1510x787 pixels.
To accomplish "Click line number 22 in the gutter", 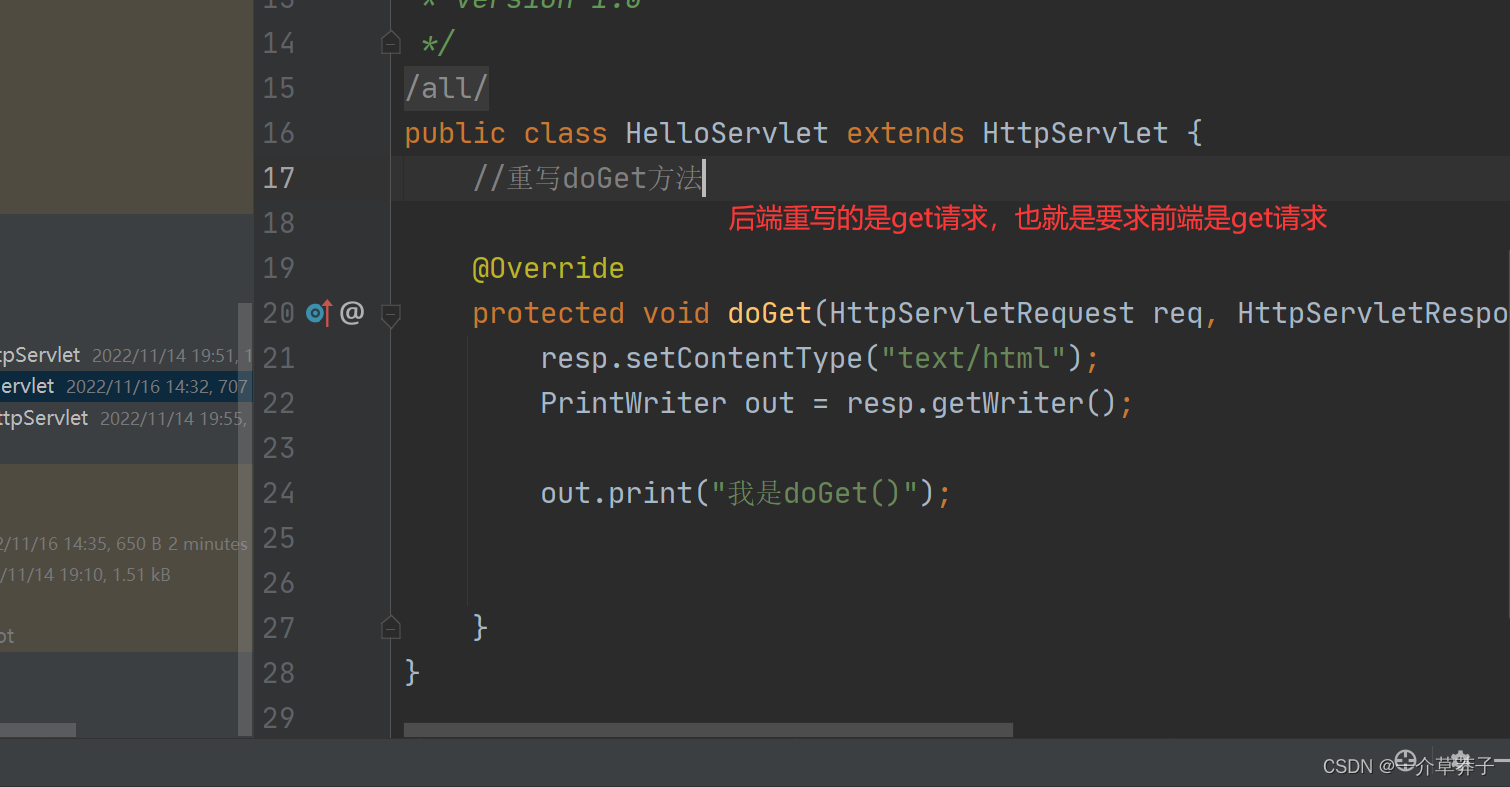I will (279, 403).
